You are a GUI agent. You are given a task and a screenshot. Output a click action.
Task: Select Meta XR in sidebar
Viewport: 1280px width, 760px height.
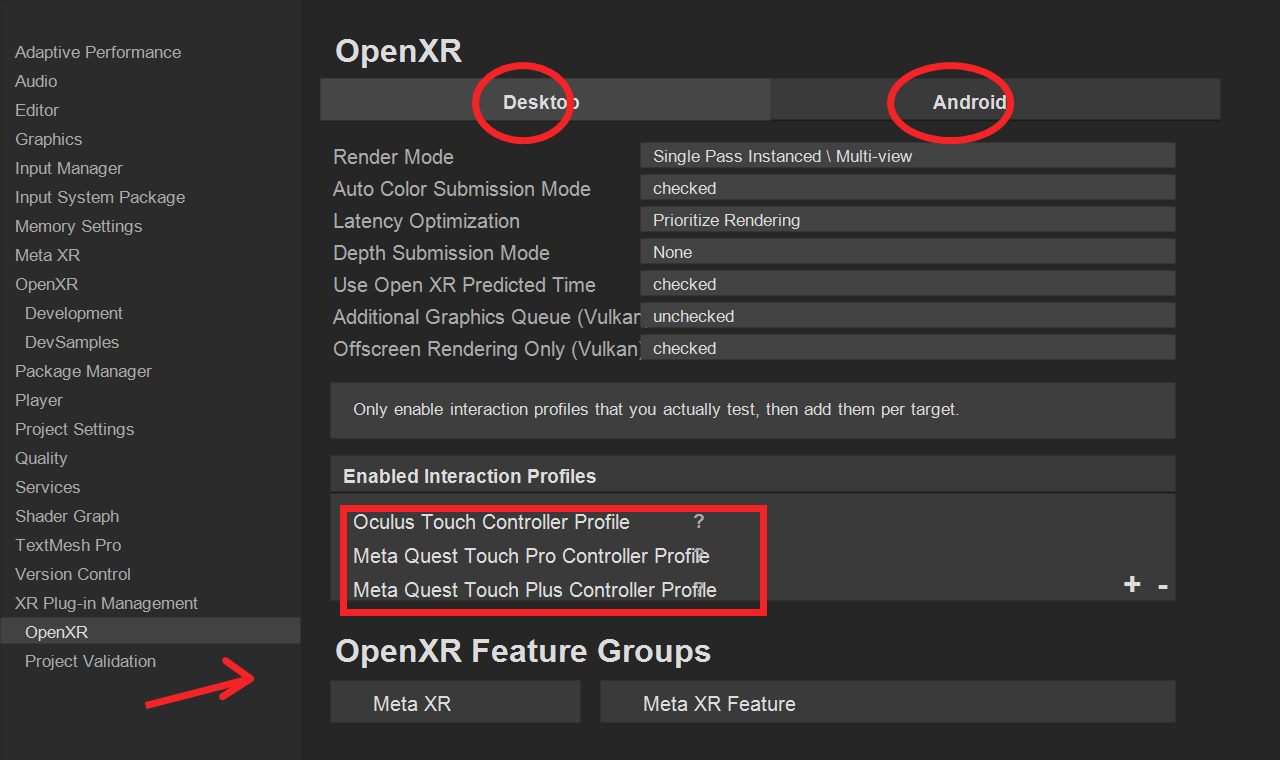coord(47,255)
